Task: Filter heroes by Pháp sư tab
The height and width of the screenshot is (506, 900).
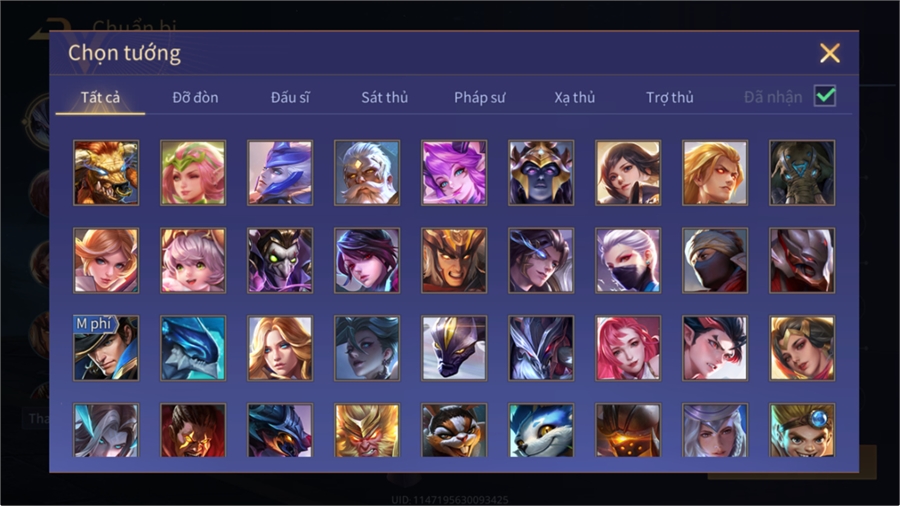Action: [x=480, y=98]
